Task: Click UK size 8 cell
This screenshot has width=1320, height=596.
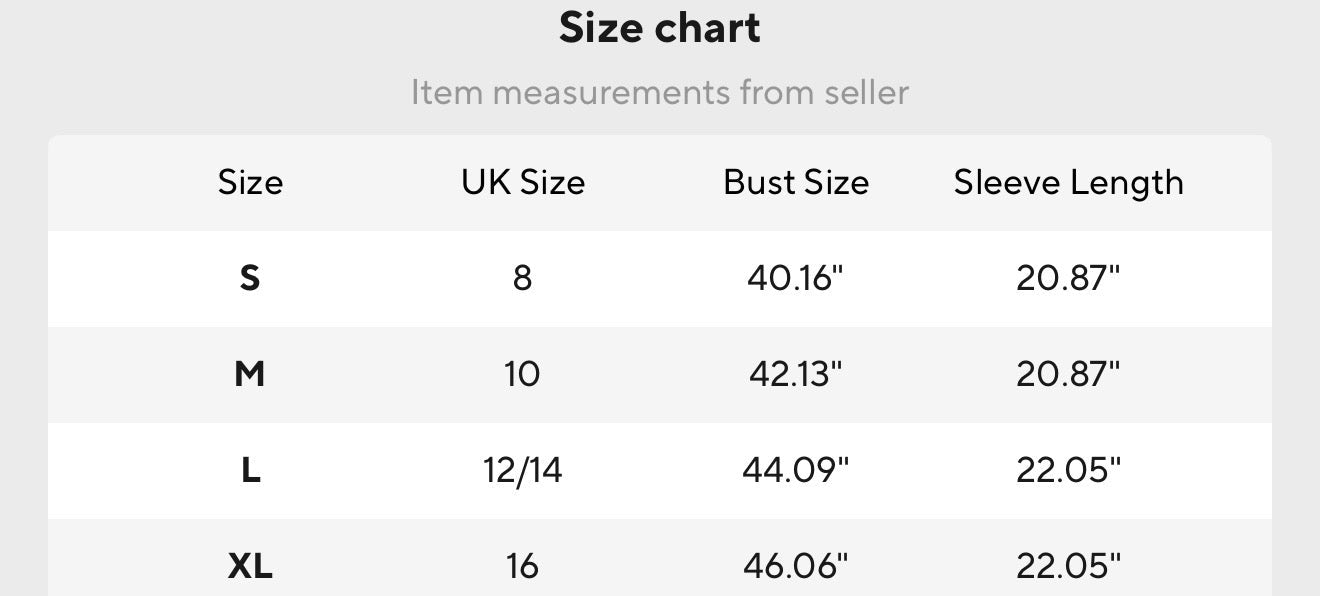Action: pos(523,278)
